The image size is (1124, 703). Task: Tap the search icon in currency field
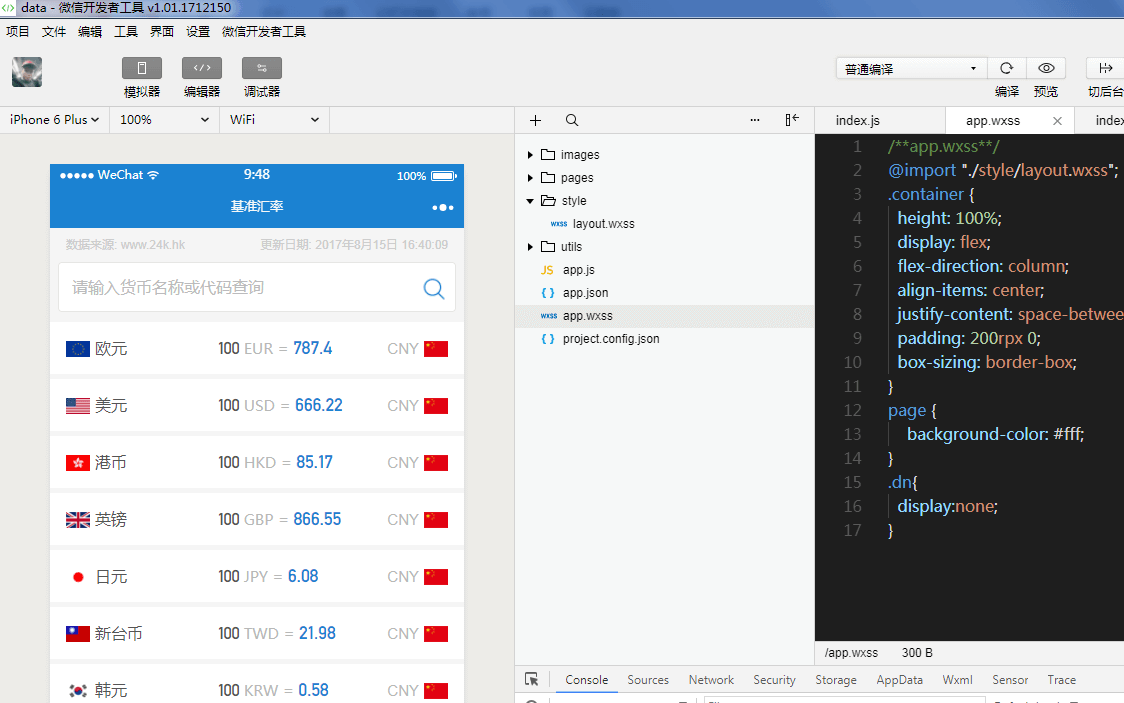pos(434,288)
